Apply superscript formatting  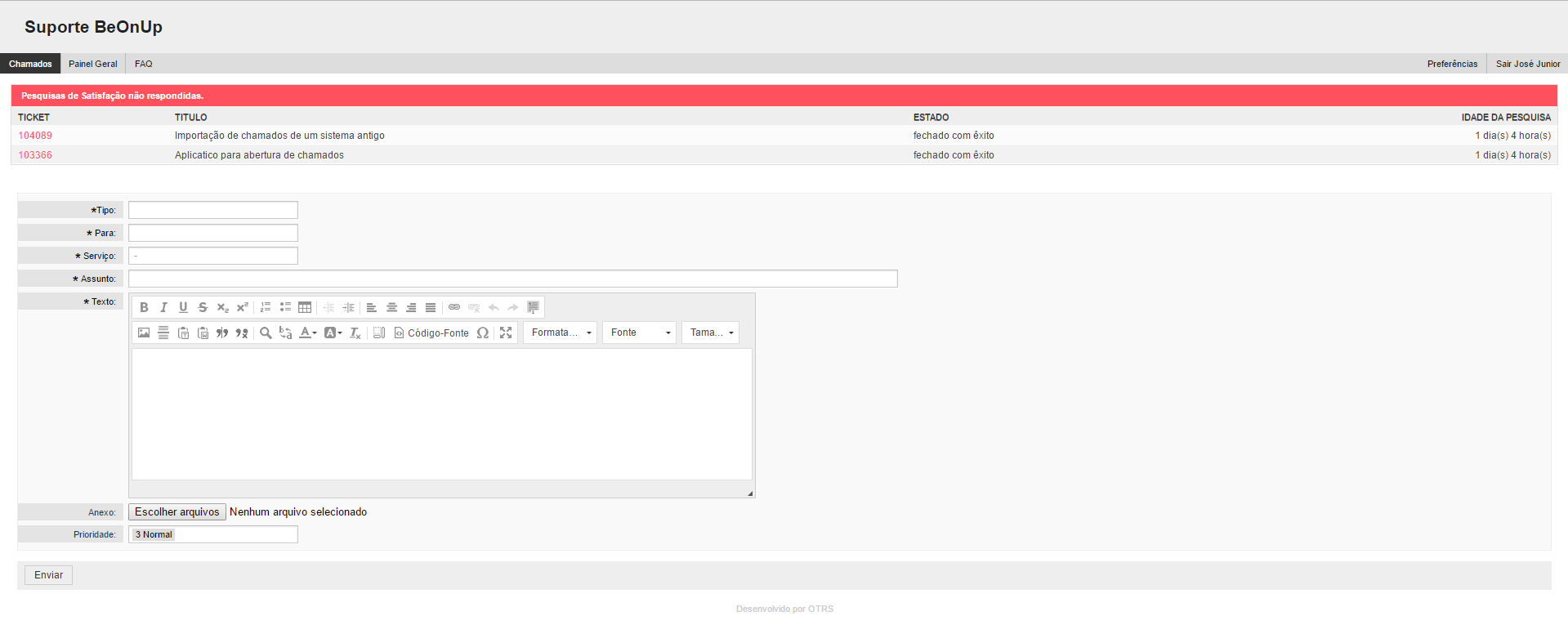click(242, 307)
